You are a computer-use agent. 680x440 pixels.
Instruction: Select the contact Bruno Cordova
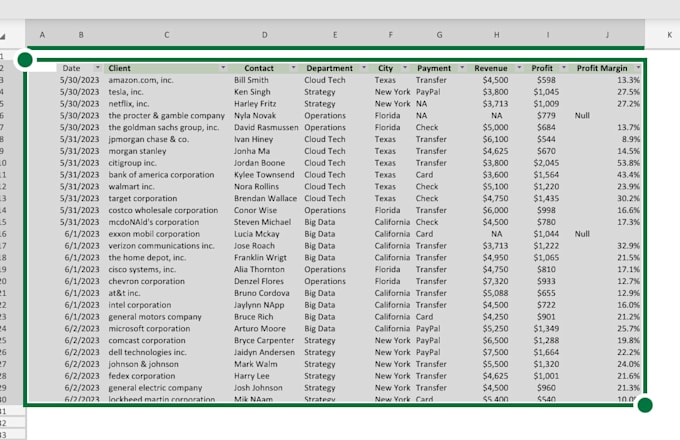[262, 293]
